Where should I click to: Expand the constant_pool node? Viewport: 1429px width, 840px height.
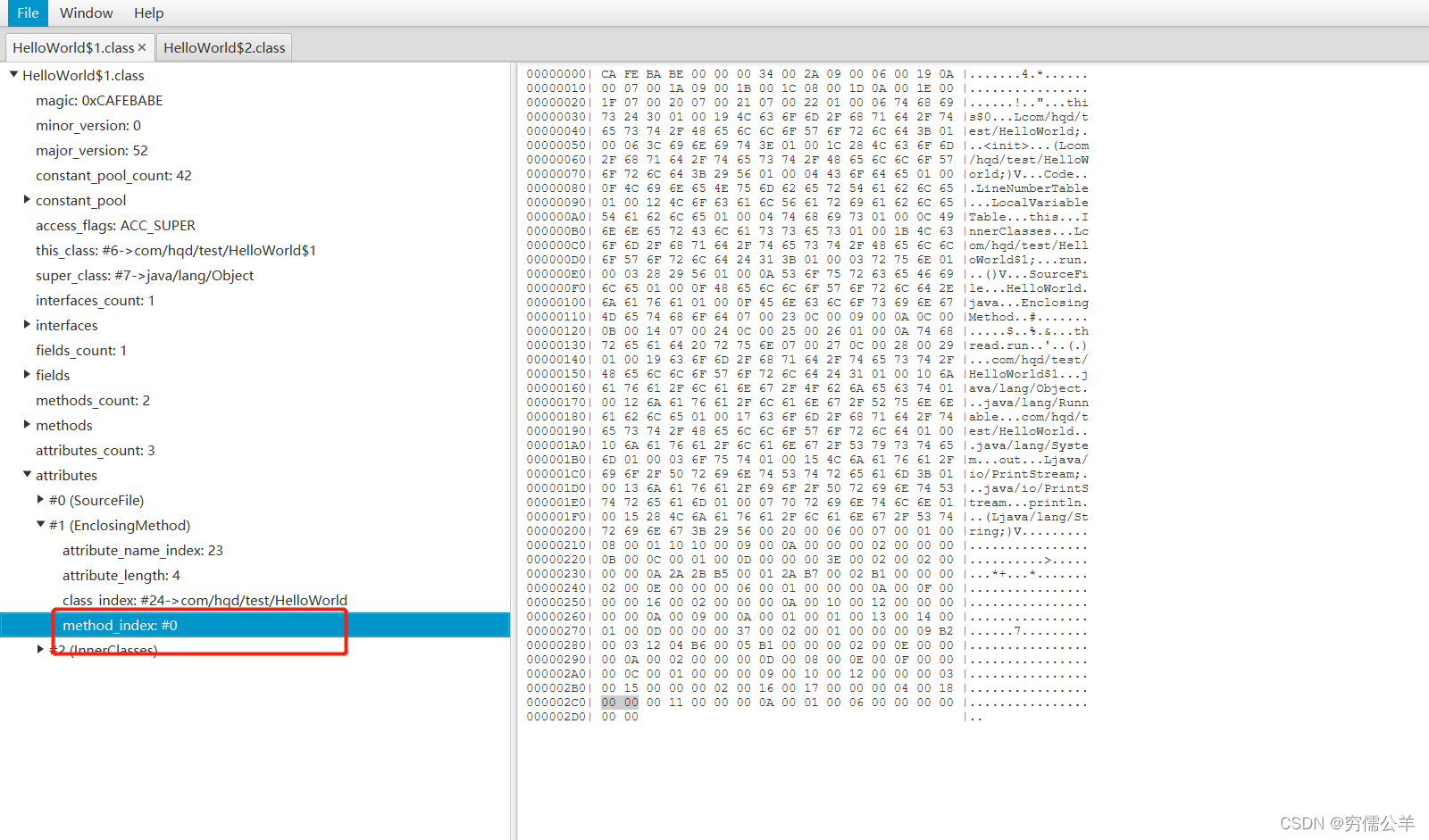[27, 200]
